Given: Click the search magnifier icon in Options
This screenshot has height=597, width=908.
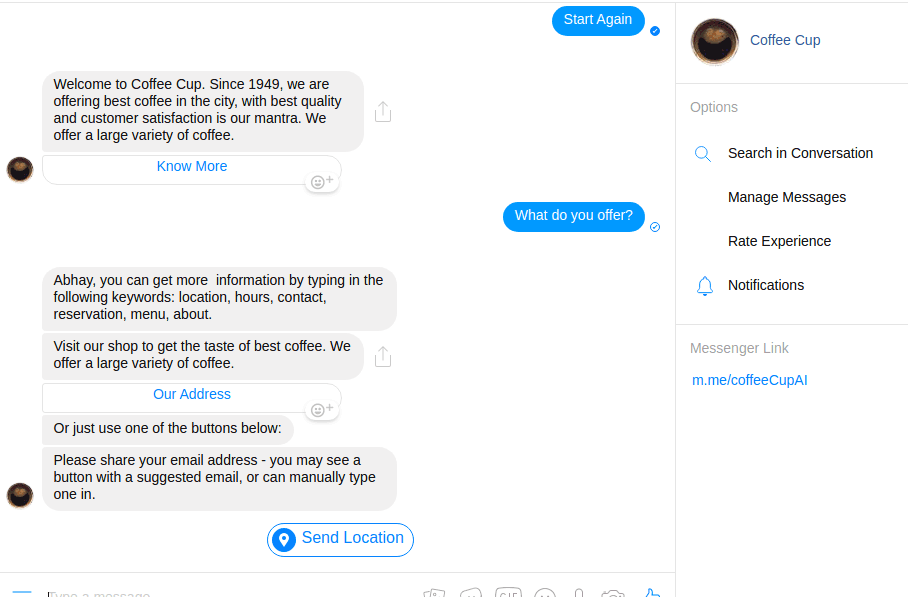Looking at the screenshot, I should coord(703,154).
